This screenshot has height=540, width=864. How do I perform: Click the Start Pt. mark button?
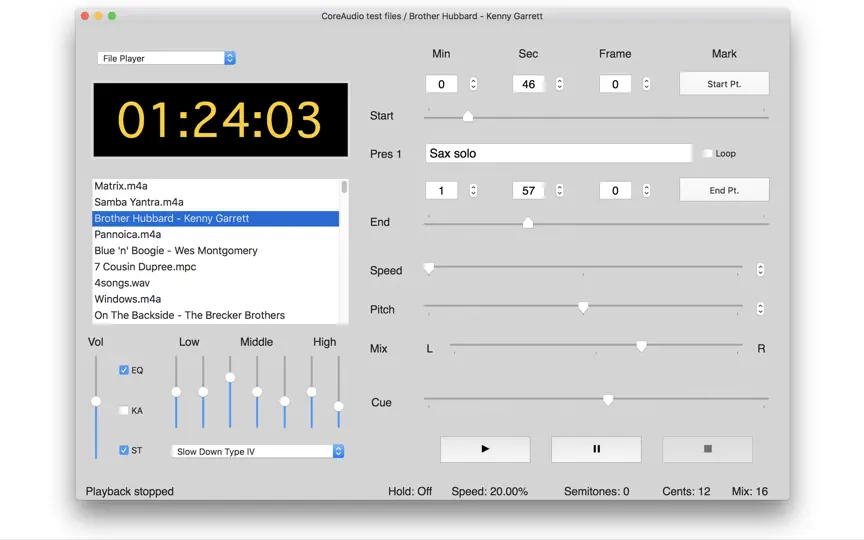(724, 84)
